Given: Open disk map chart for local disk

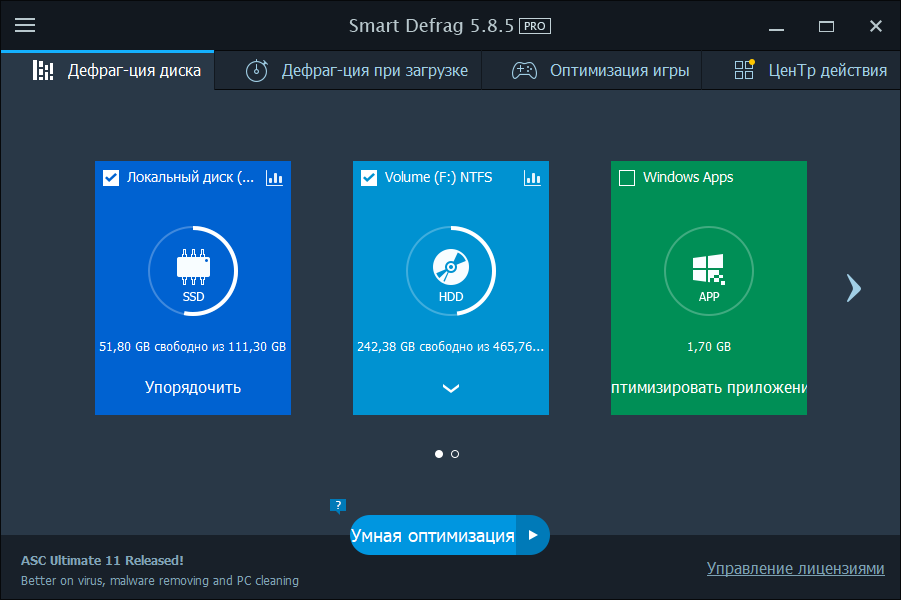Looking at the screenshot, I should point(275,178).
